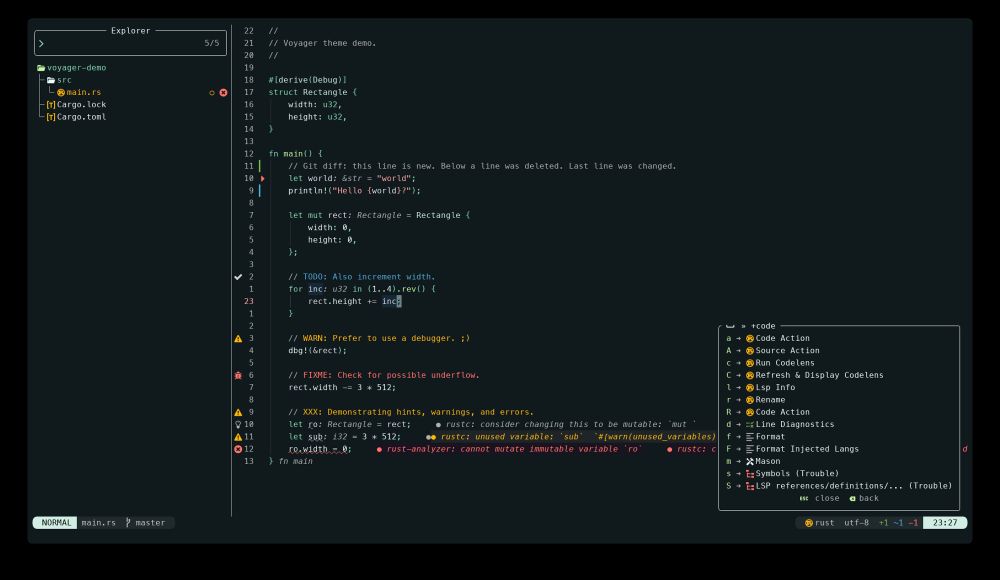Click the red error badge beside main.rs

221,92
